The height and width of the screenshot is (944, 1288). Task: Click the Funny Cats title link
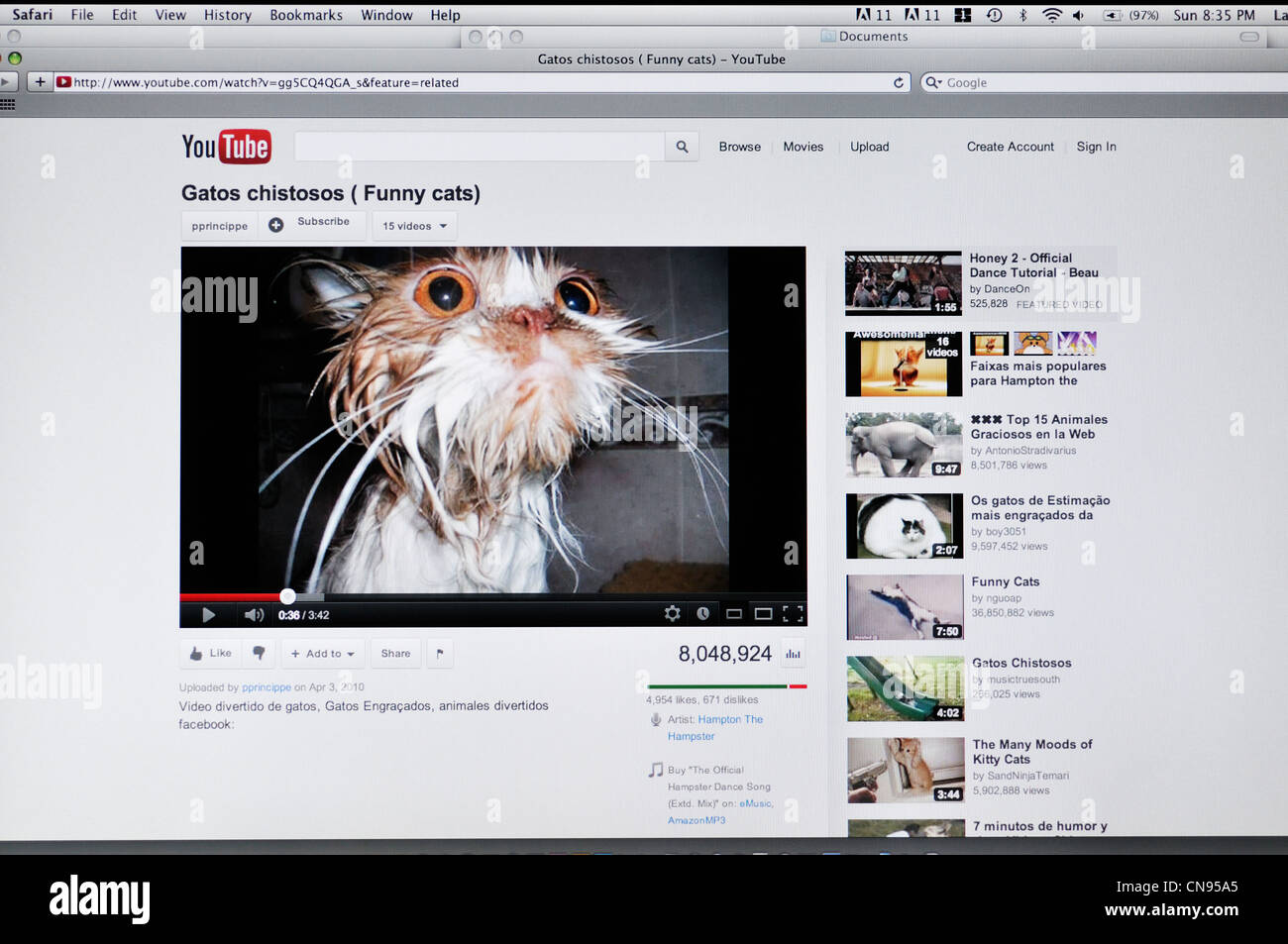[1006, 581]
